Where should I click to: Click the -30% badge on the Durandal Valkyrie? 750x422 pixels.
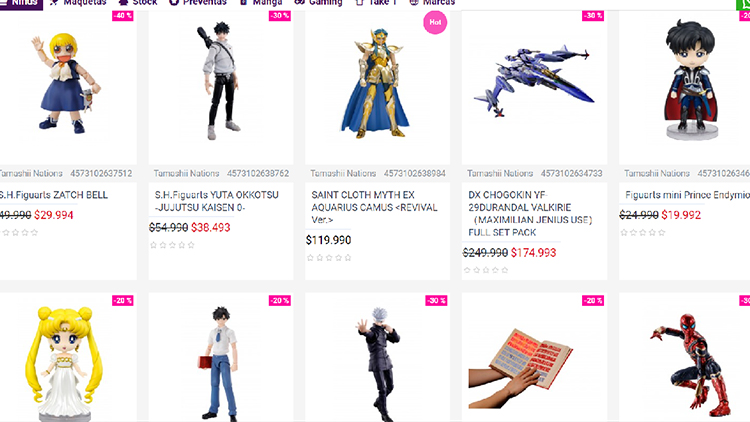coord(593,16)
